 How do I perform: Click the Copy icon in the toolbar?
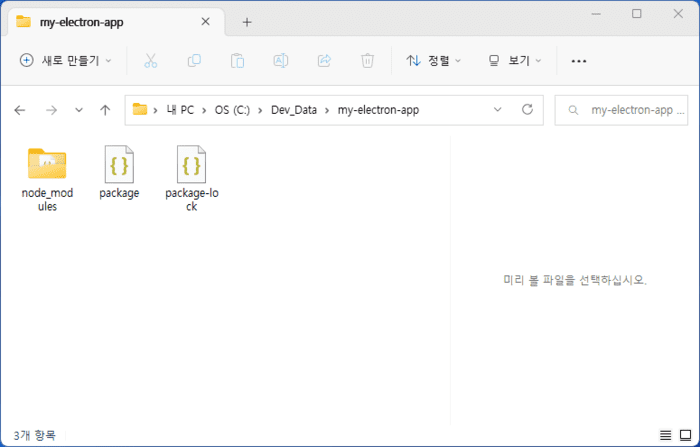[194, 60]
